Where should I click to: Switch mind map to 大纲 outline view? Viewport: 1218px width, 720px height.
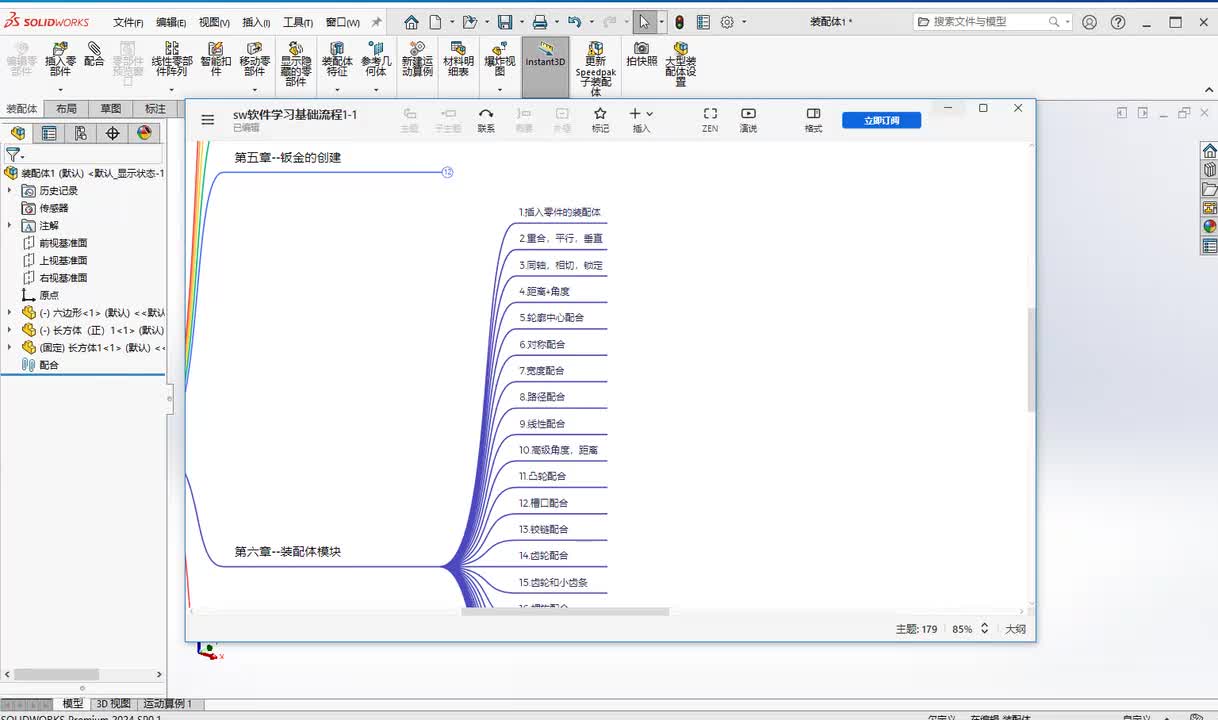click(1015, 629)
